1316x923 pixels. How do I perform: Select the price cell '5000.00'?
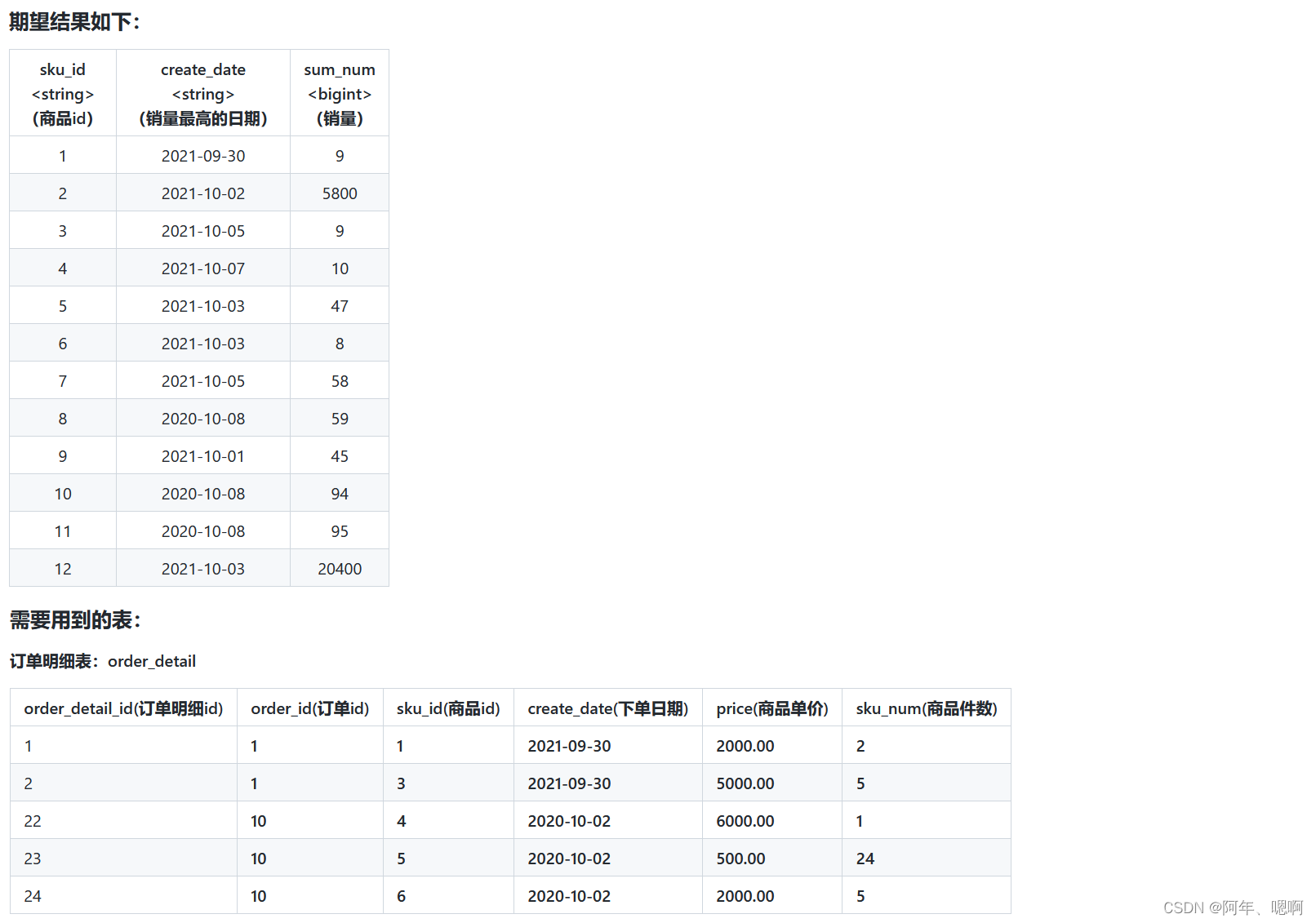[745, 783]
